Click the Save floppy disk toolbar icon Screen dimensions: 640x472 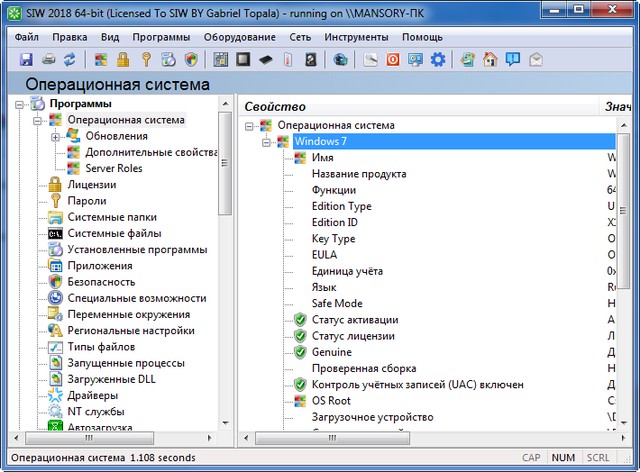(x=26, y=60)
